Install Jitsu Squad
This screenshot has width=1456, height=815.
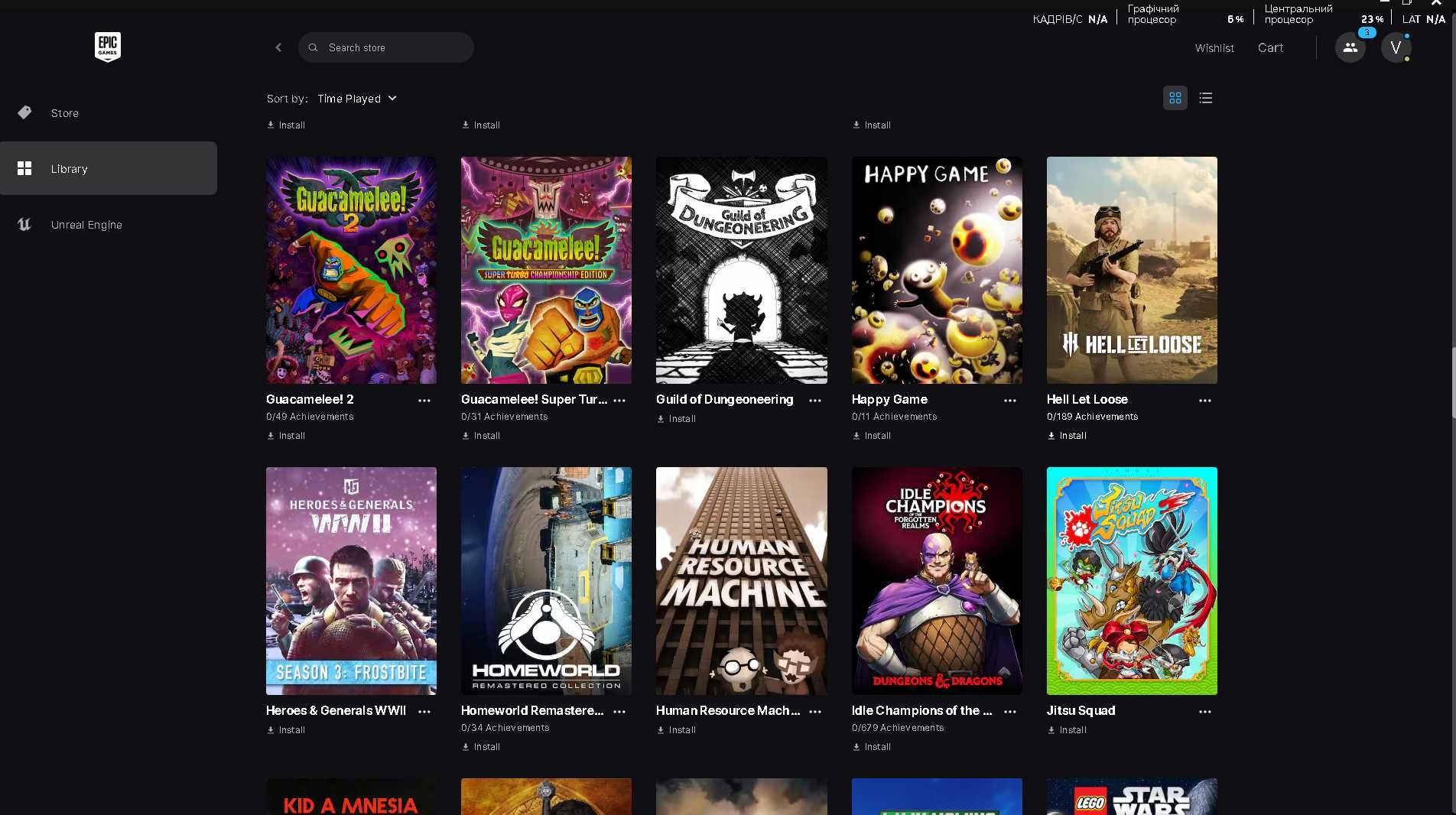(1067, 730)
